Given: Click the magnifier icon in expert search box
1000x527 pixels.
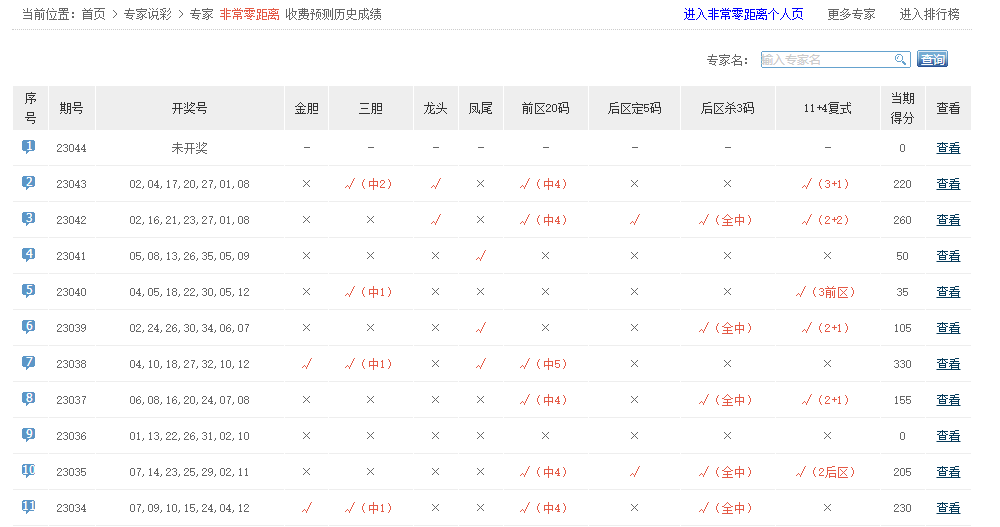Looking at the screenshot, I should pos(900,60).
